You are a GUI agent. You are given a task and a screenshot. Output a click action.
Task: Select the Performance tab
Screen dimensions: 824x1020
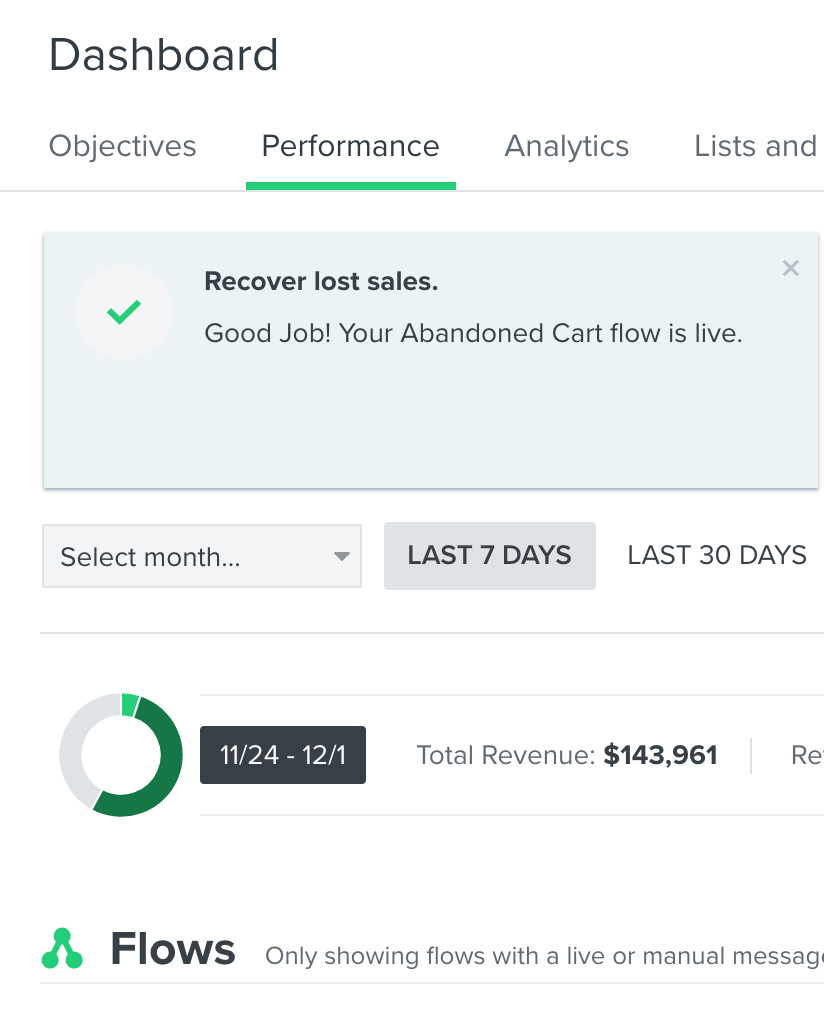350,146
